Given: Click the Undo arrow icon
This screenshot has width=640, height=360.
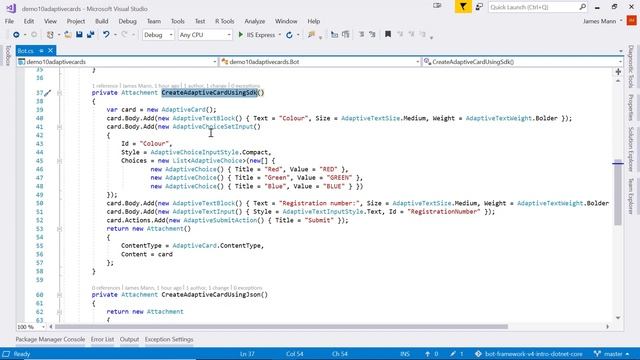Looking at the screenshot, I should (x=106, y=35).
